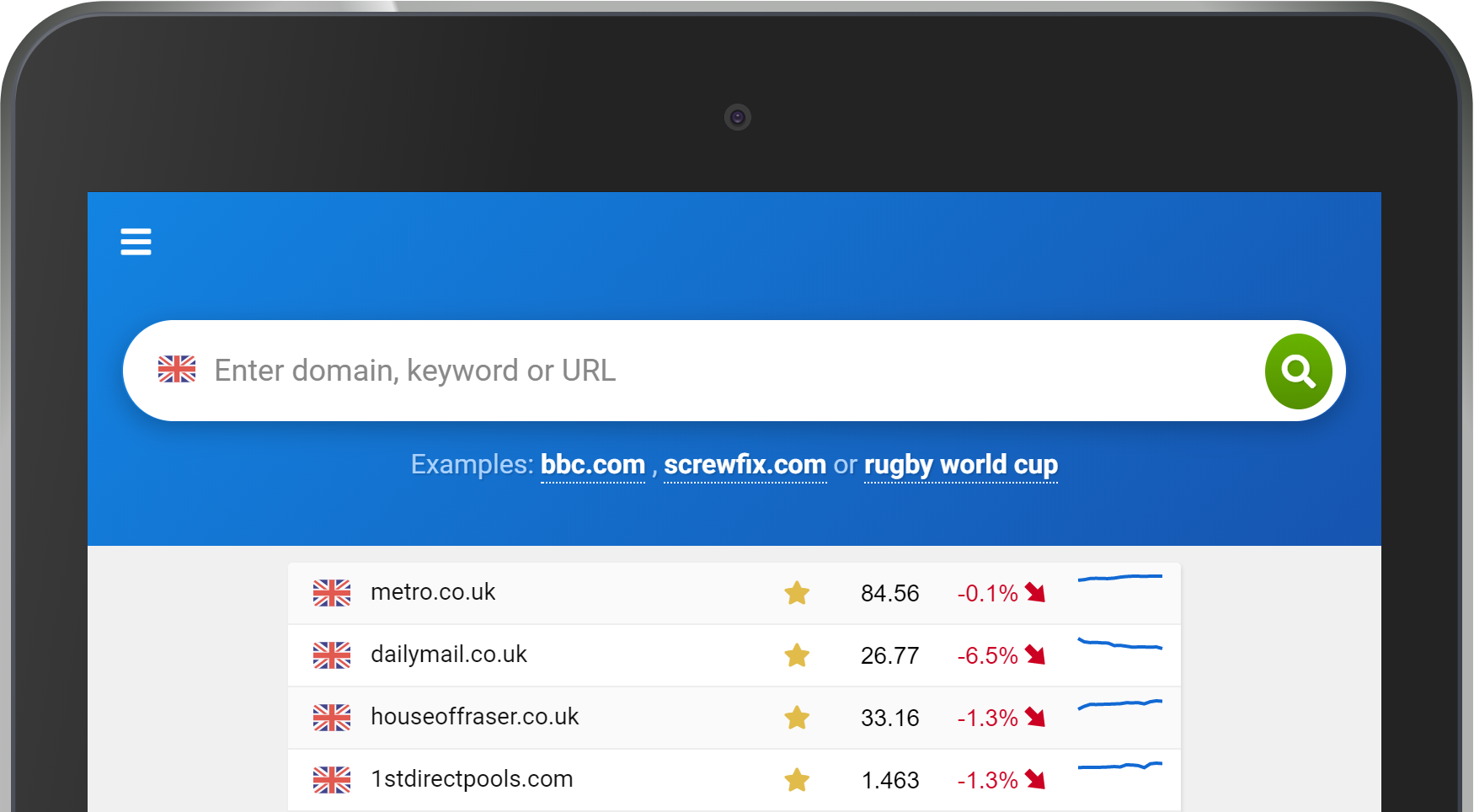Image resolution: width=1474 pixels, height=812 pixels.
Task: Open the hamburger menu
Action: [x=136, y=242]
